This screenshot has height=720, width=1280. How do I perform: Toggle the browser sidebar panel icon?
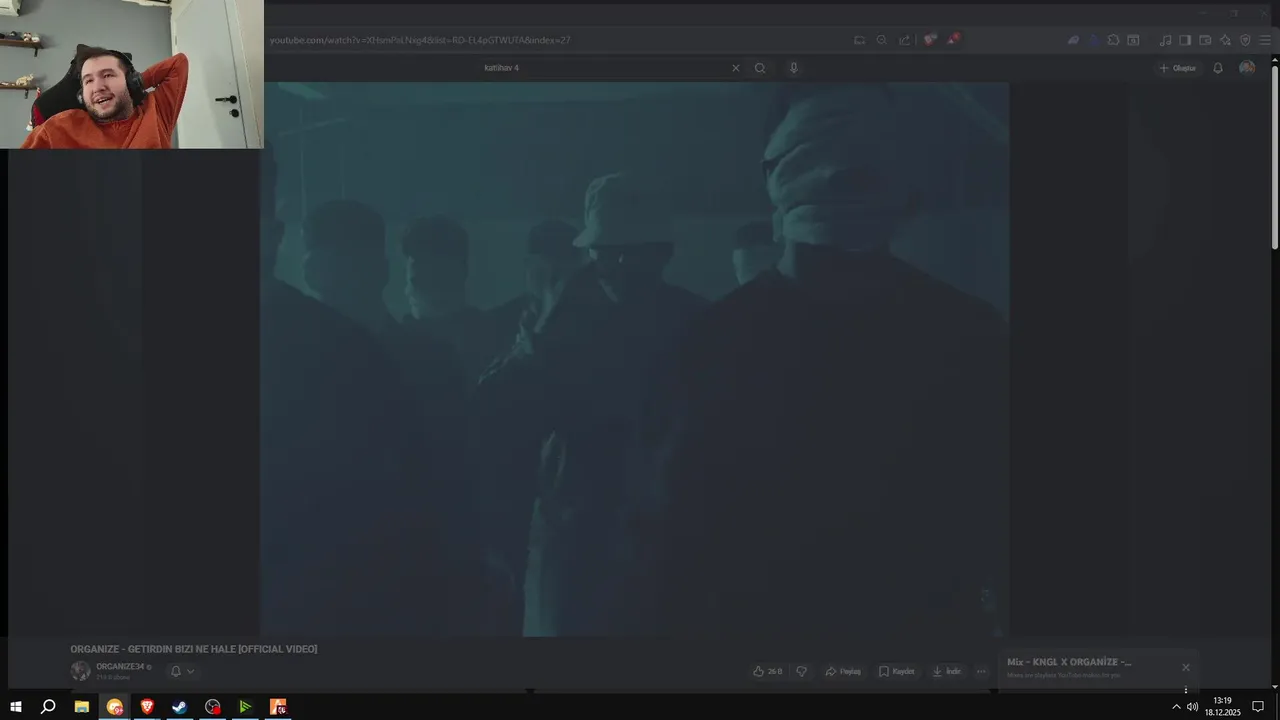[1185, 40]
